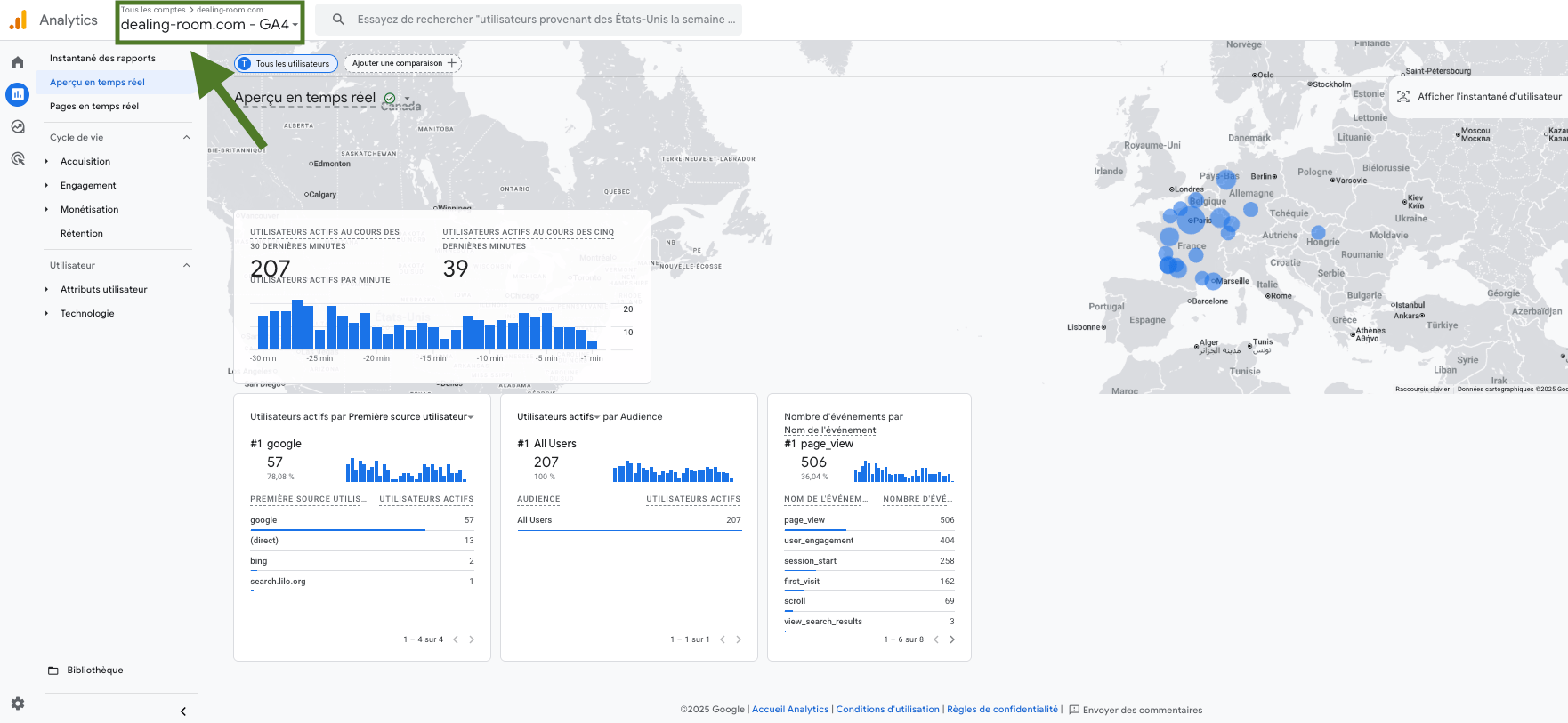Open the Explore icon in left rail
1568x723 pixels.
(x=18, y=126)
